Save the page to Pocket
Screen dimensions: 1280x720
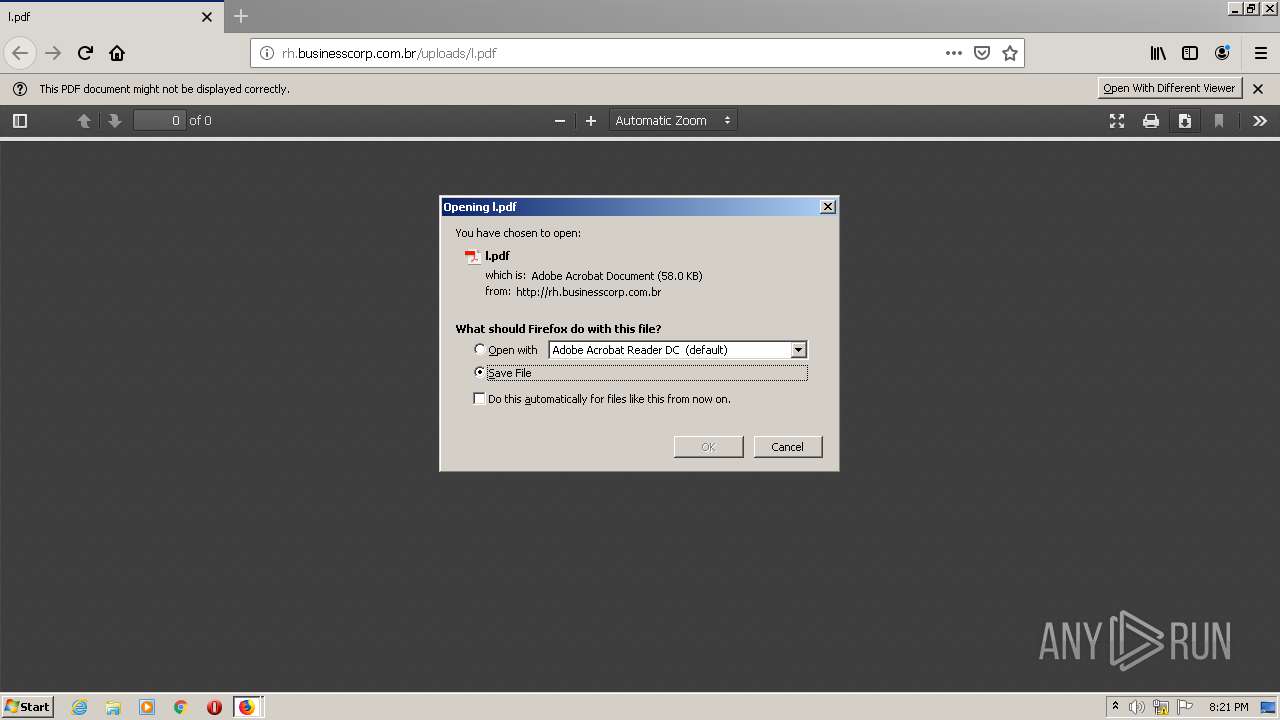click(x=982, y=53)
